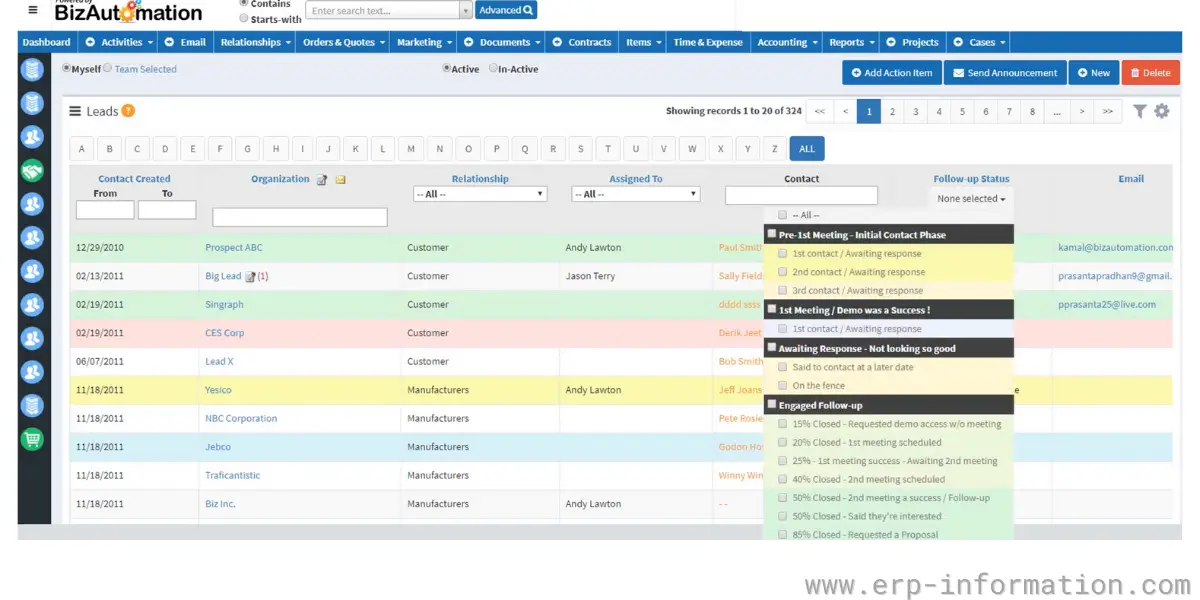Viewport: 1200px width, 600px height.
Task: Show all leads with the ALL tab
Action: pyautogui.click(x=807, y=149)
